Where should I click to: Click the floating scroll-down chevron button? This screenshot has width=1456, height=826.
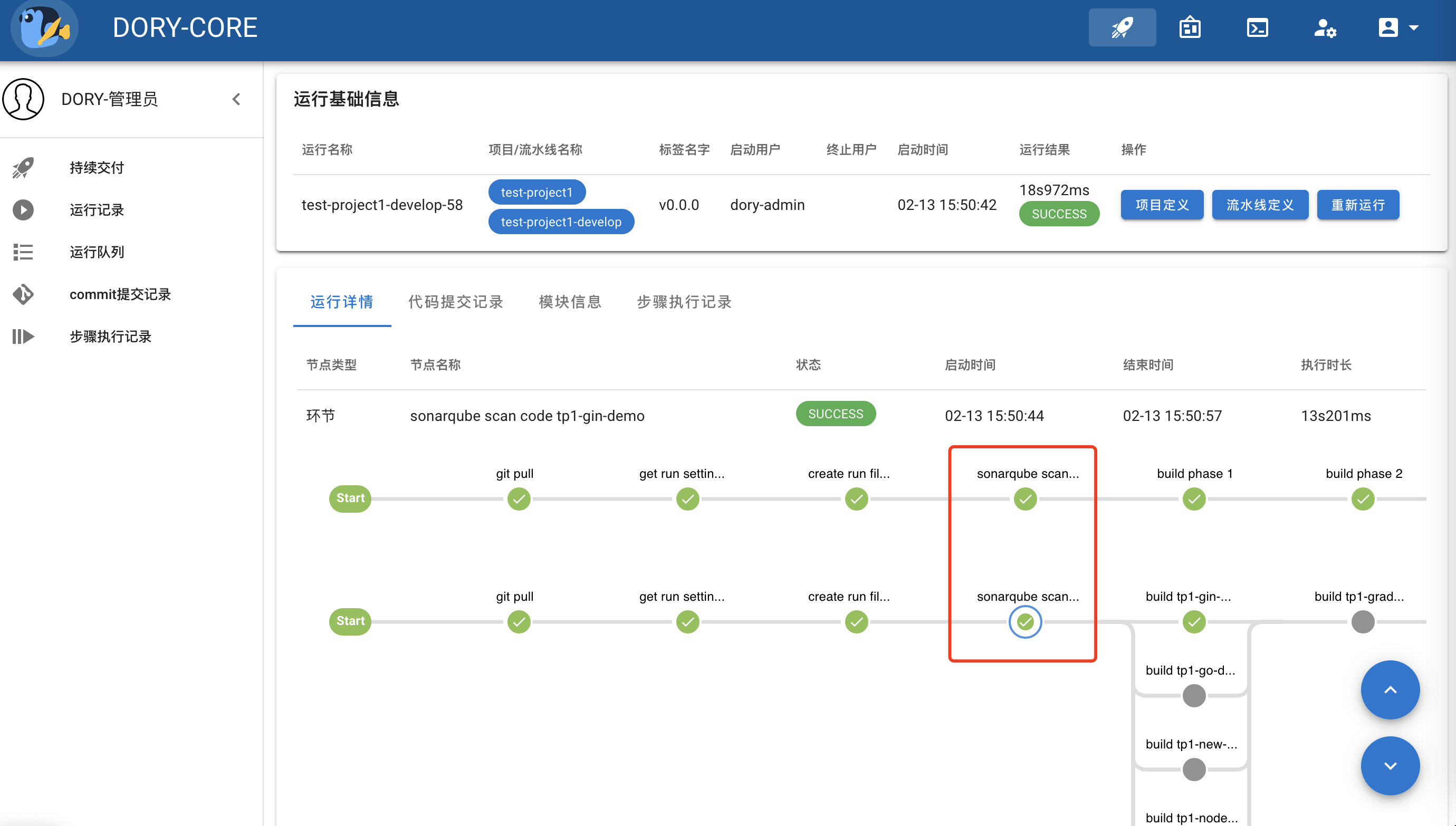[x=1390, y=766]
